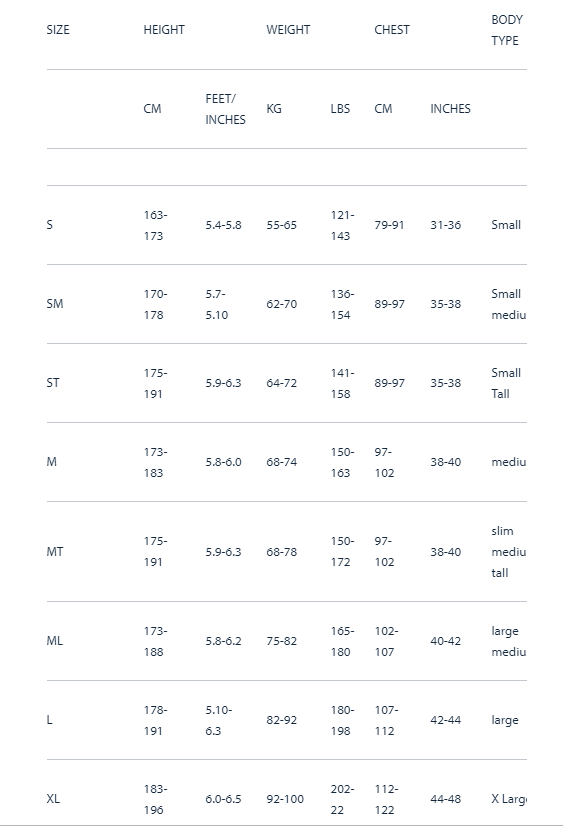
Task: Select the slim medium tall body type
Action: point(509,552)
